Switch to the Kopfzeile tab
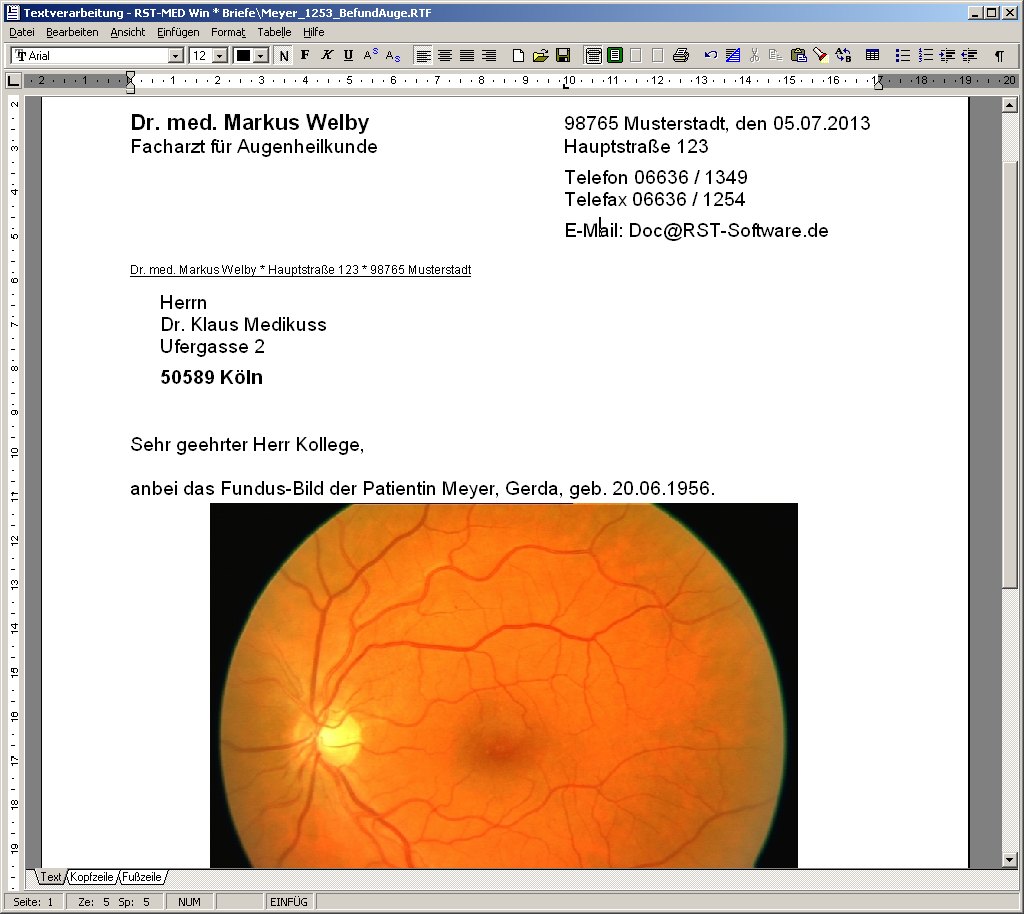 pos(91,877)
